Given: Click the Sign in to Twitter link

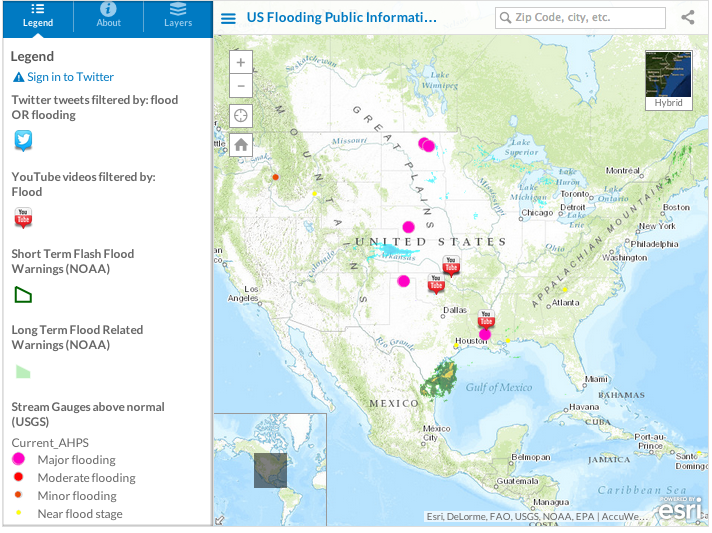Looking at the screenshot, I should click(63, 77).
